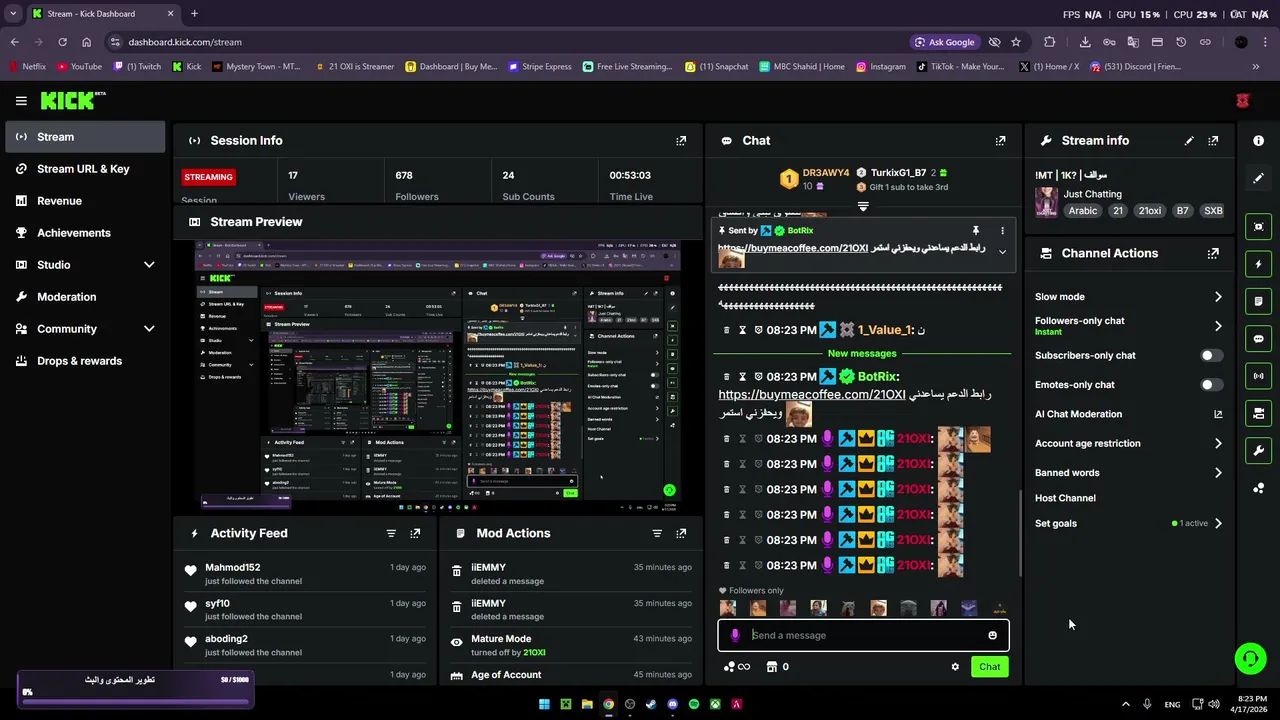This screenshot has width=1280, height=720.
Task: Pop out the Session Info panel
Action: click(681, 141)
